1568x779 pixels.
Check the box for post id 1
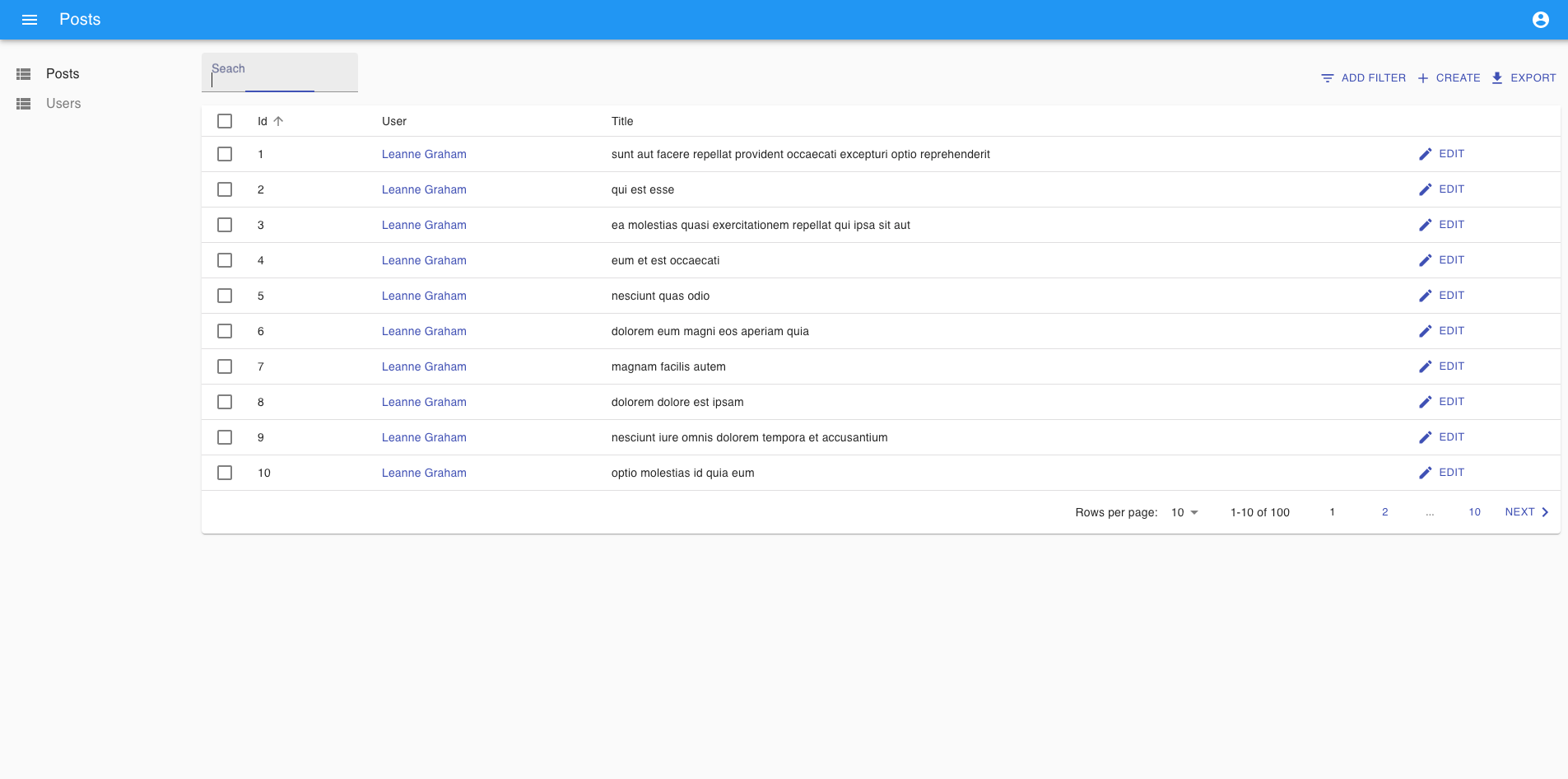coord(225,154)
